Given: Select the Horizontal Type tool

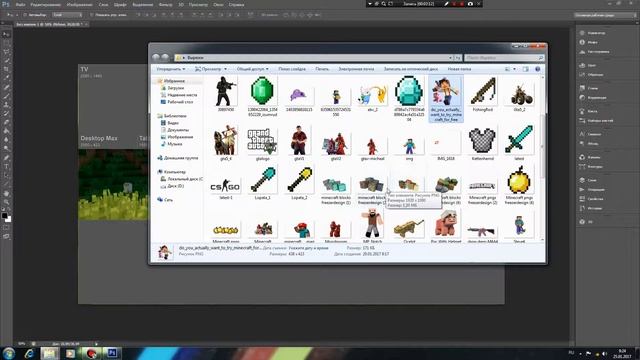Looking at the screenshot, I should (x=6, y=167).
